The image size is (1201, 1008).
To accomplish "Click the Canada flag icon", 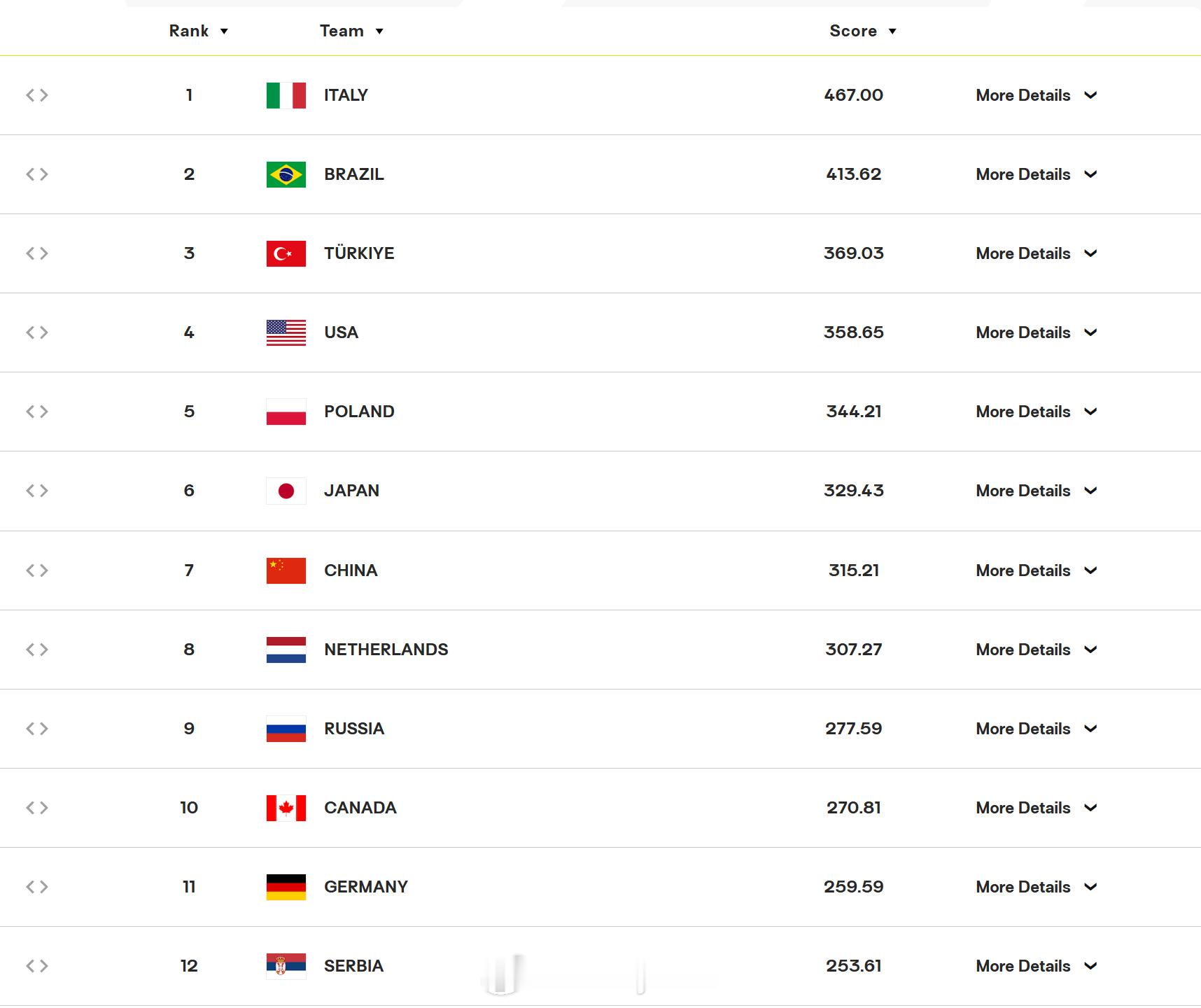I will [286, 808].
